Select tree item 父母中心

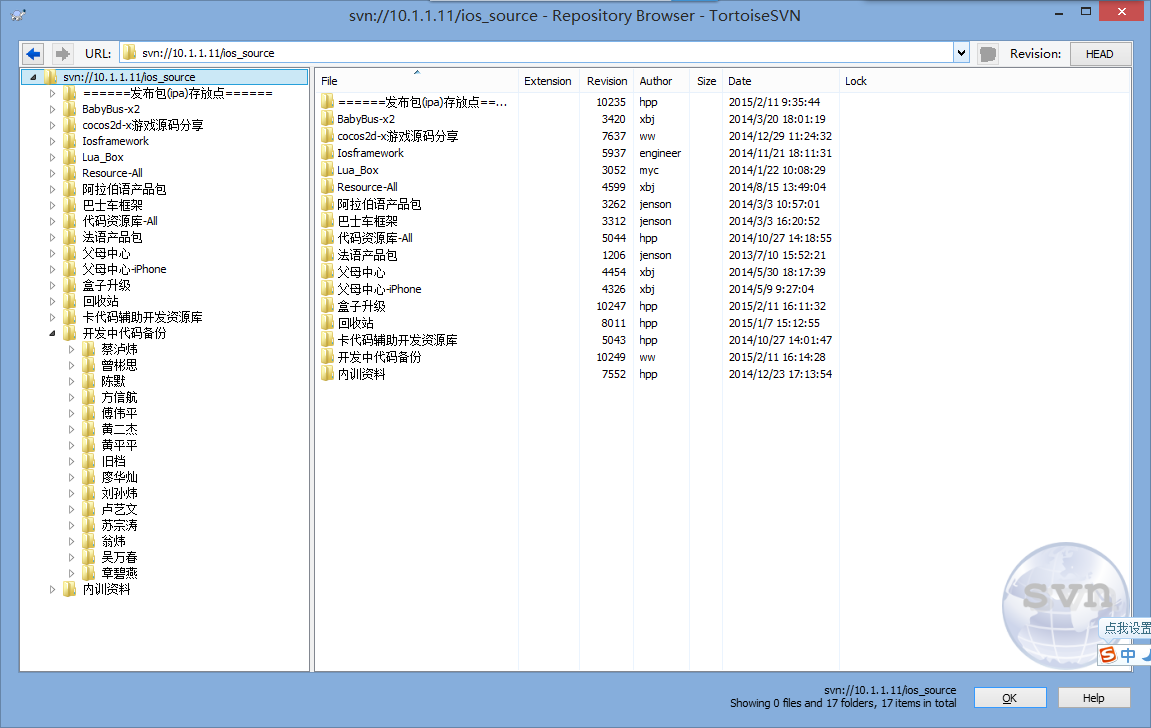pyautogui.click(x=106, y=253)
